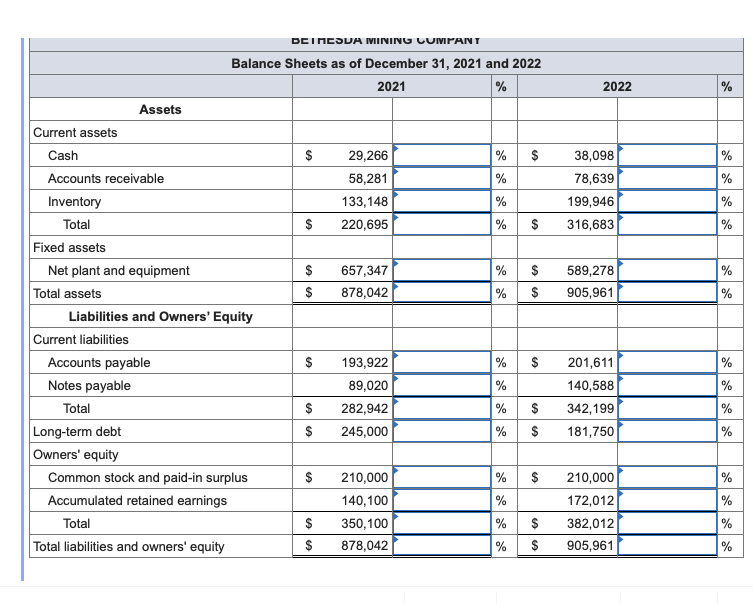Click 2021 Total assets percentage input
The image size is (753, 604).
coord(442,292)
